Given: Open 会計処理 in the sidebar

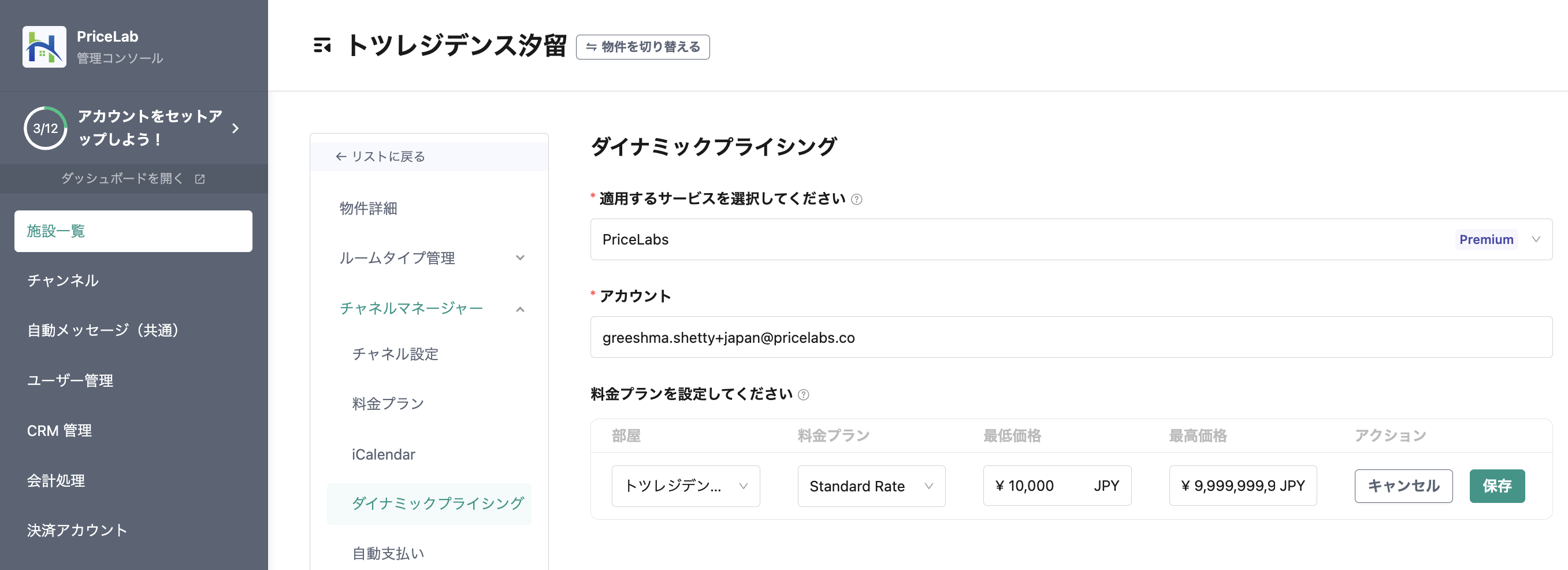Looking at the screenshot, I should point(56,480).
